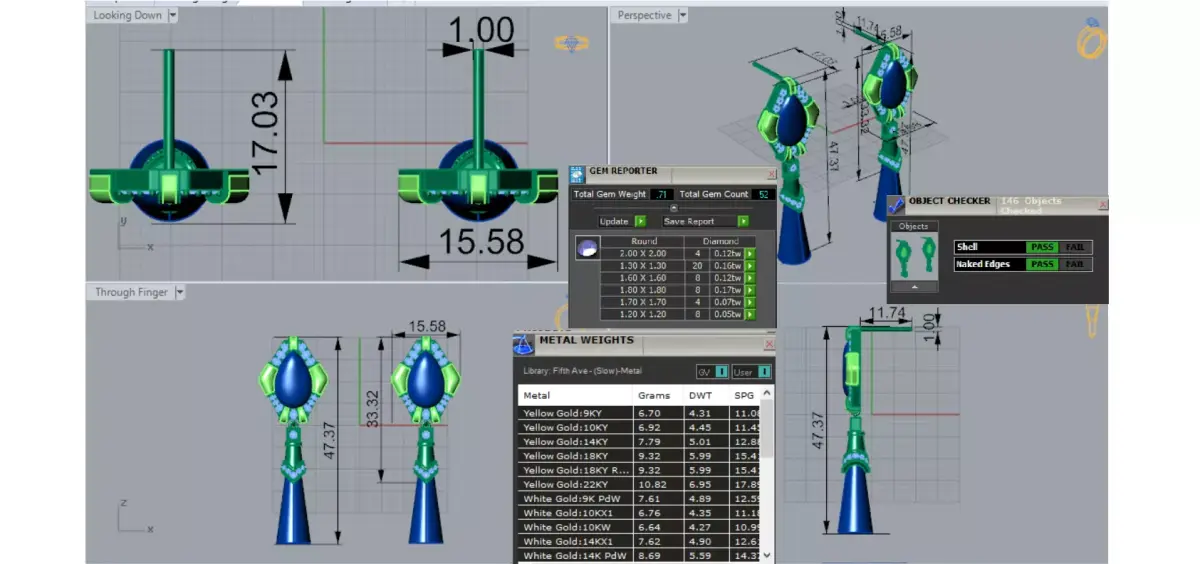This screenshot has width=1200, height=564.
Task: Click the gem icon in Looking Down viewport corner
Action: (x=570, y=44)
